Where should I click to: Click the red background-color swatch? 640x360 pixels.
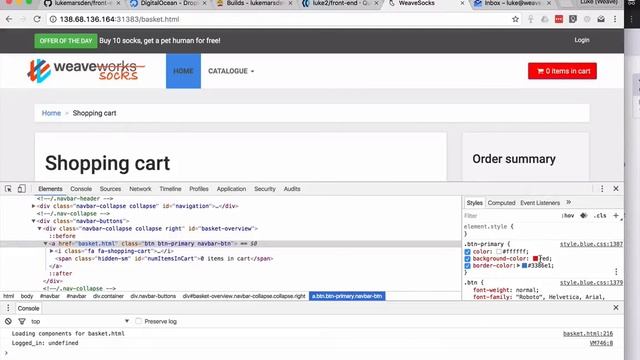tap(535, 259)
